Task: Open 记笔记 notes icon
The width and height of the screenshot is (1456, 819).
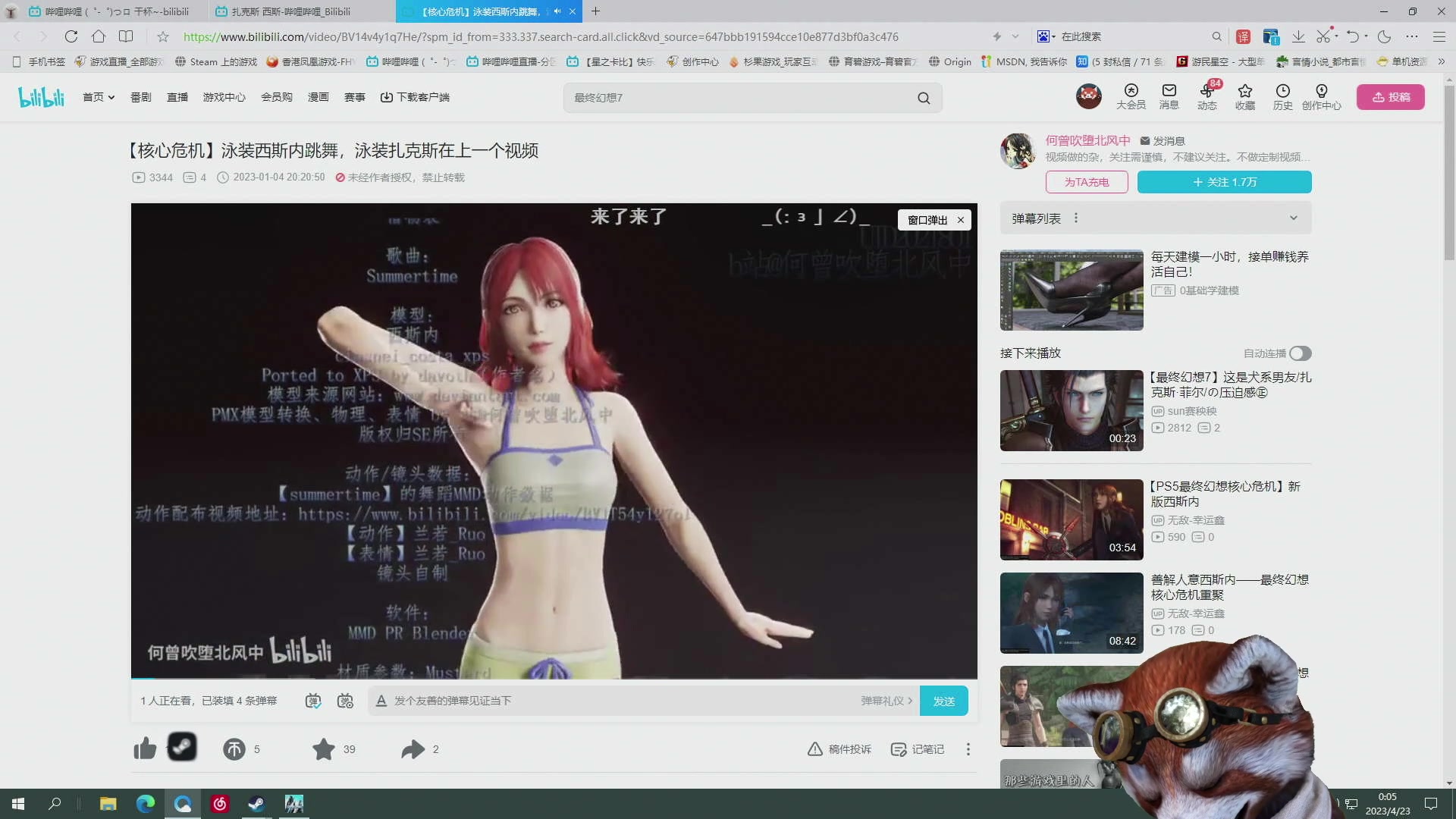Action: point(918,749)
